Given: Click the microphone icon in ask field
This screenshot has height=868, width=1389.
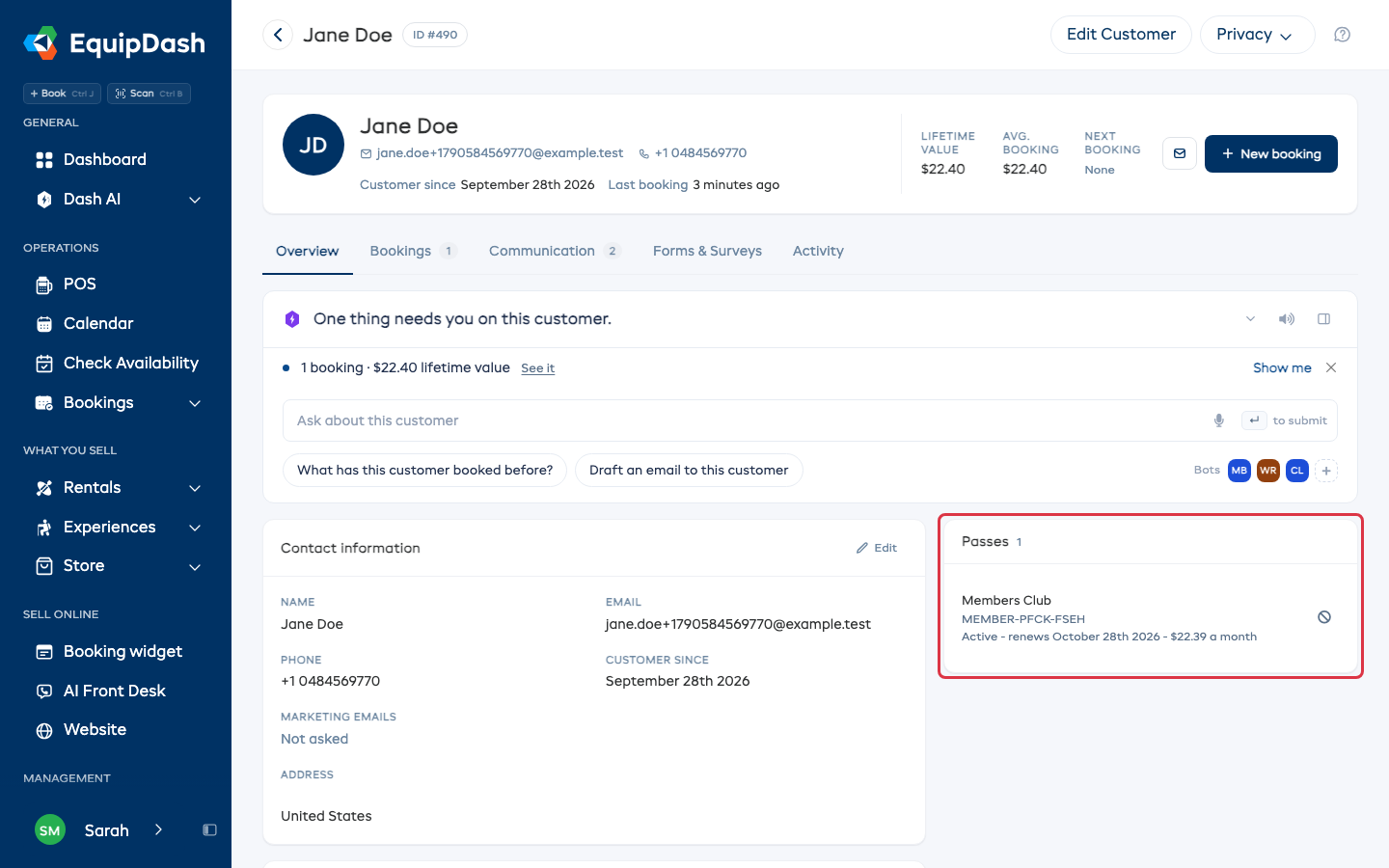Looking at the screenshot, I should coord(1219,420).
